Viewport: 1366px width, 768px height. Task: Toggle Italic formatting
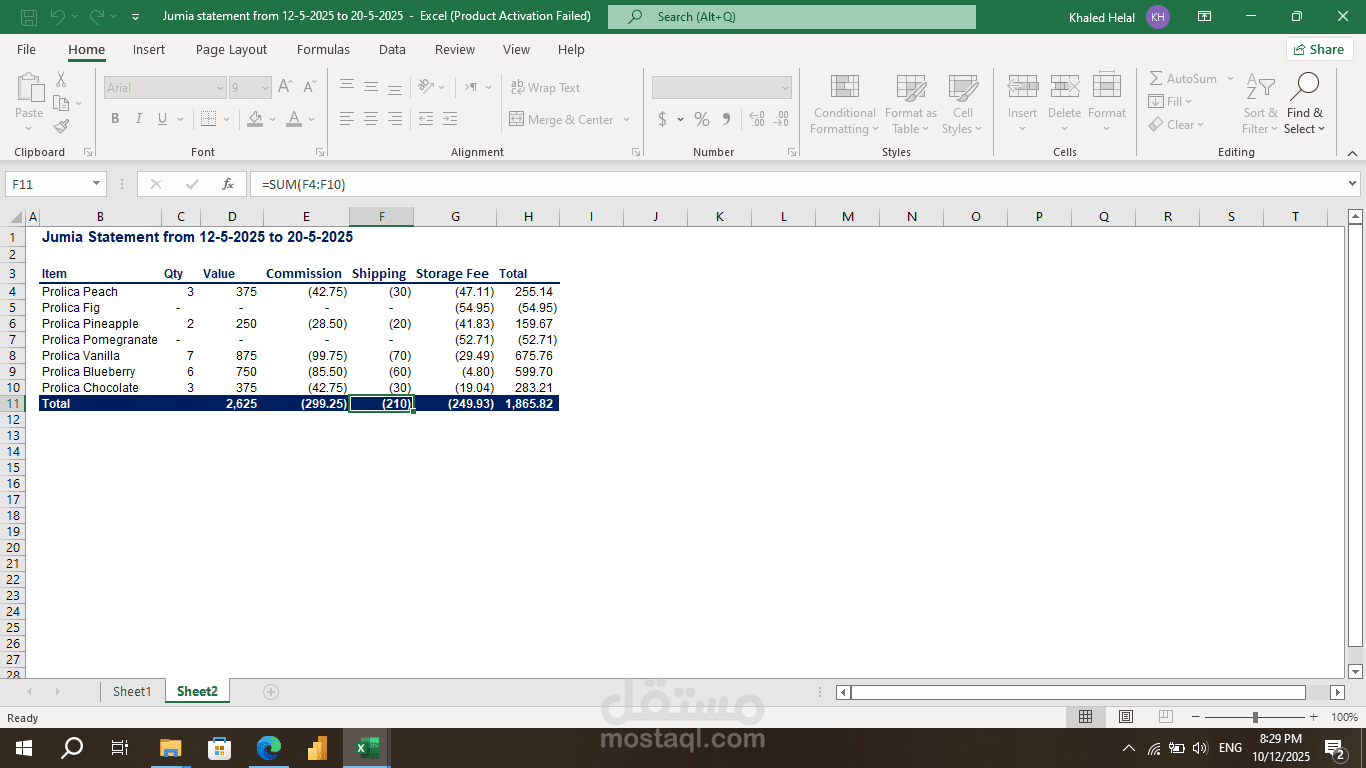click(139, 119)
